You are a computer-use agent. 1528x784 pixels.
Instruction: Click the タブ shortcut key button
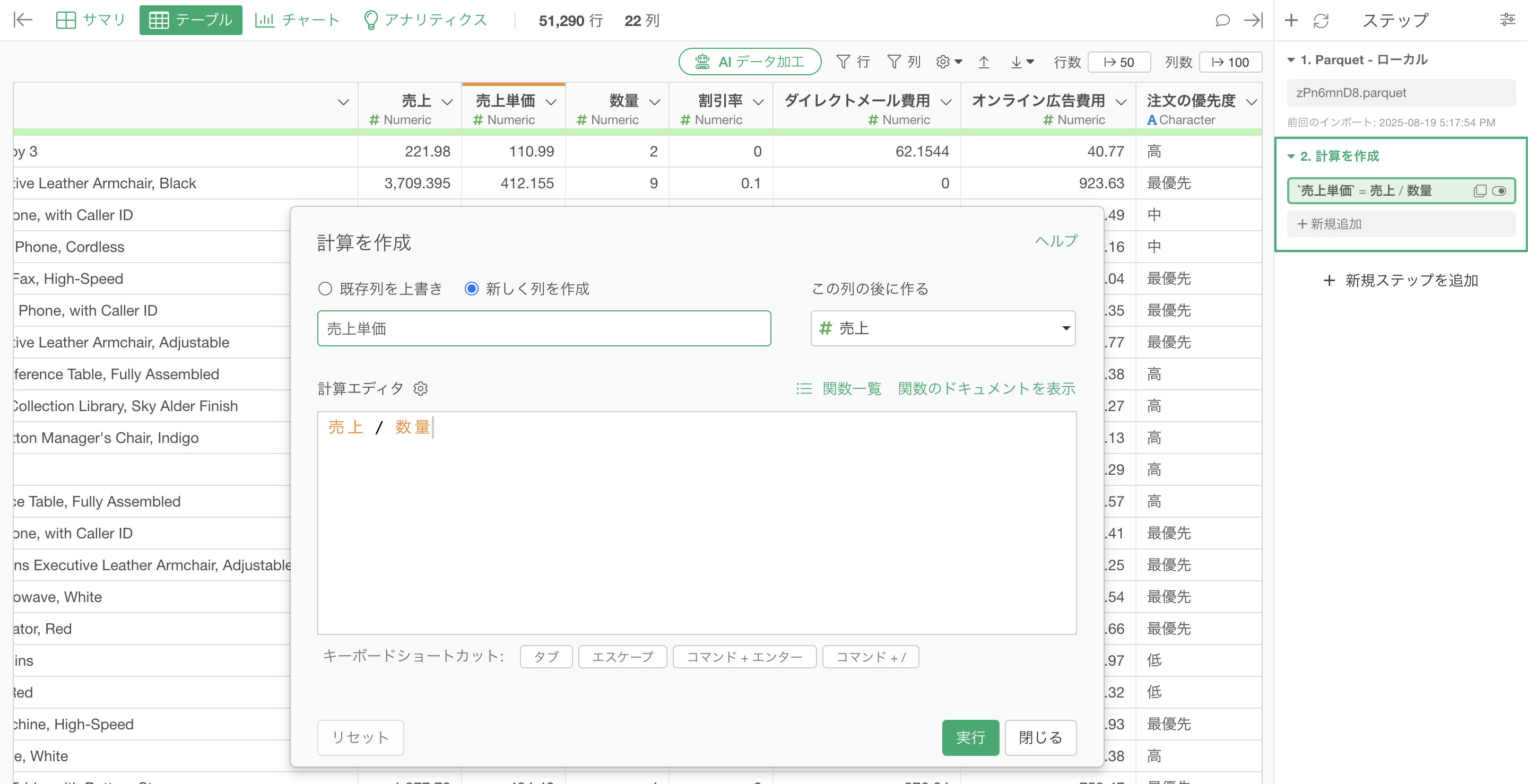[x=546, y=657]
